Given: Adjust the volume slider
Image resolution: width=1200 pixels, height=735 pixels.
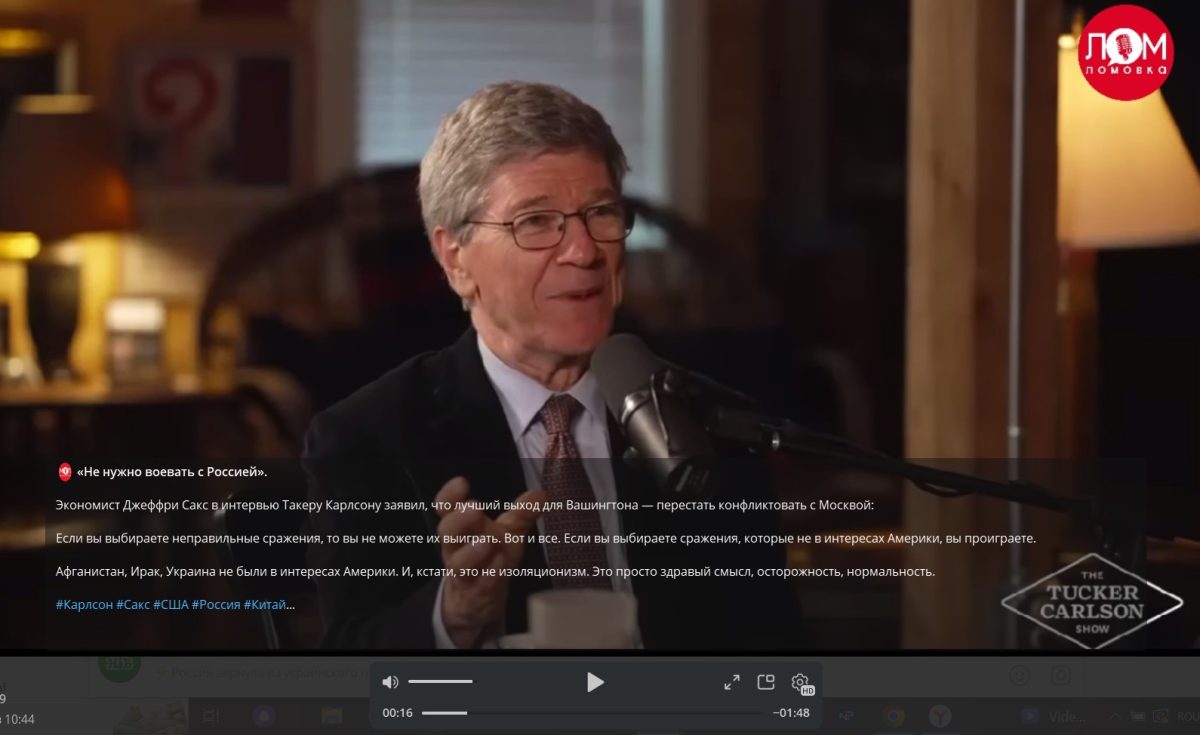Looking at the screenshot, I should [440, 682].
